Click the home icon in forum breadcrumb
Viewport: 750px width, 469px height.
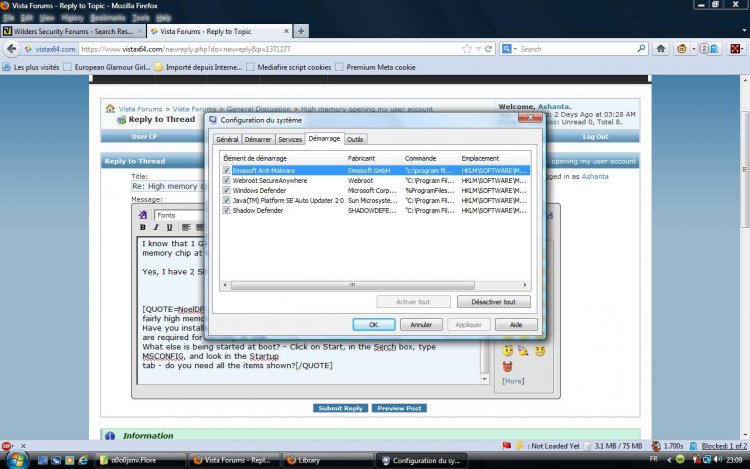coord(110,109)
